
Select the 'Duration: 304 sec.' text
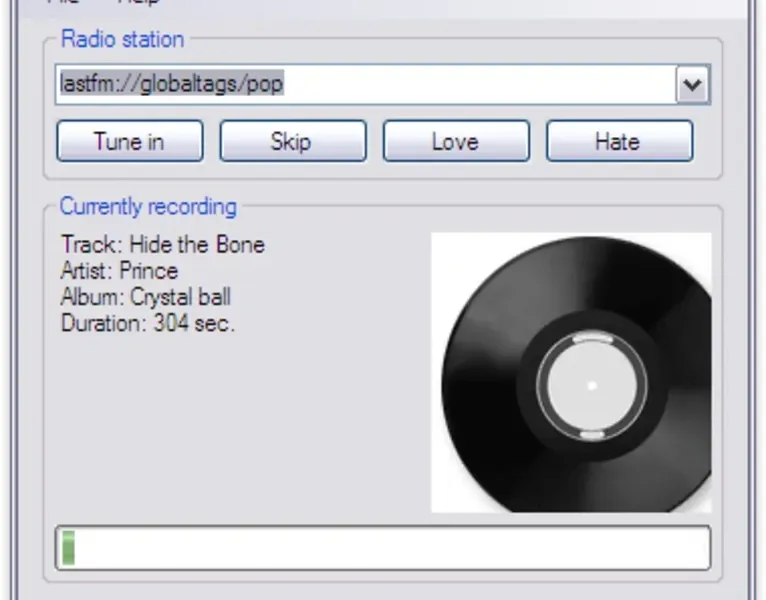148,323
